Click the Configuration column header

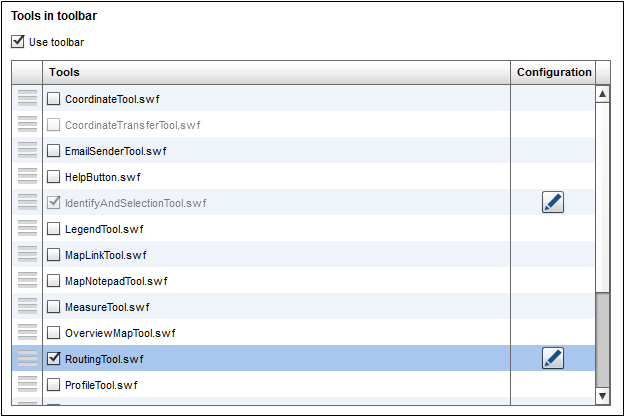click(x=554, y=72)
